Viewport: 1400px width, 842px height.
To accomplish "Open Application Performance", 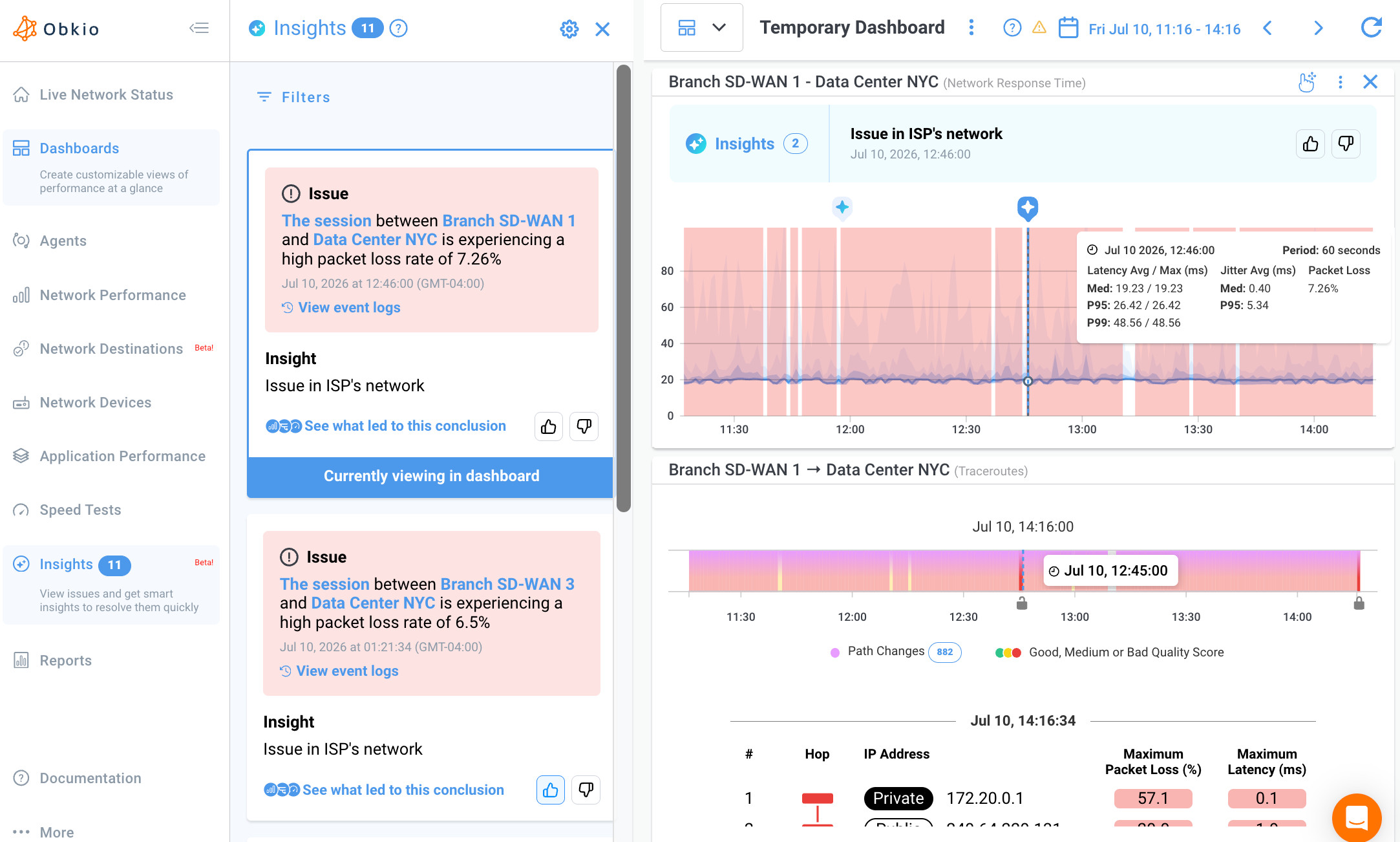I will [122, 456].
